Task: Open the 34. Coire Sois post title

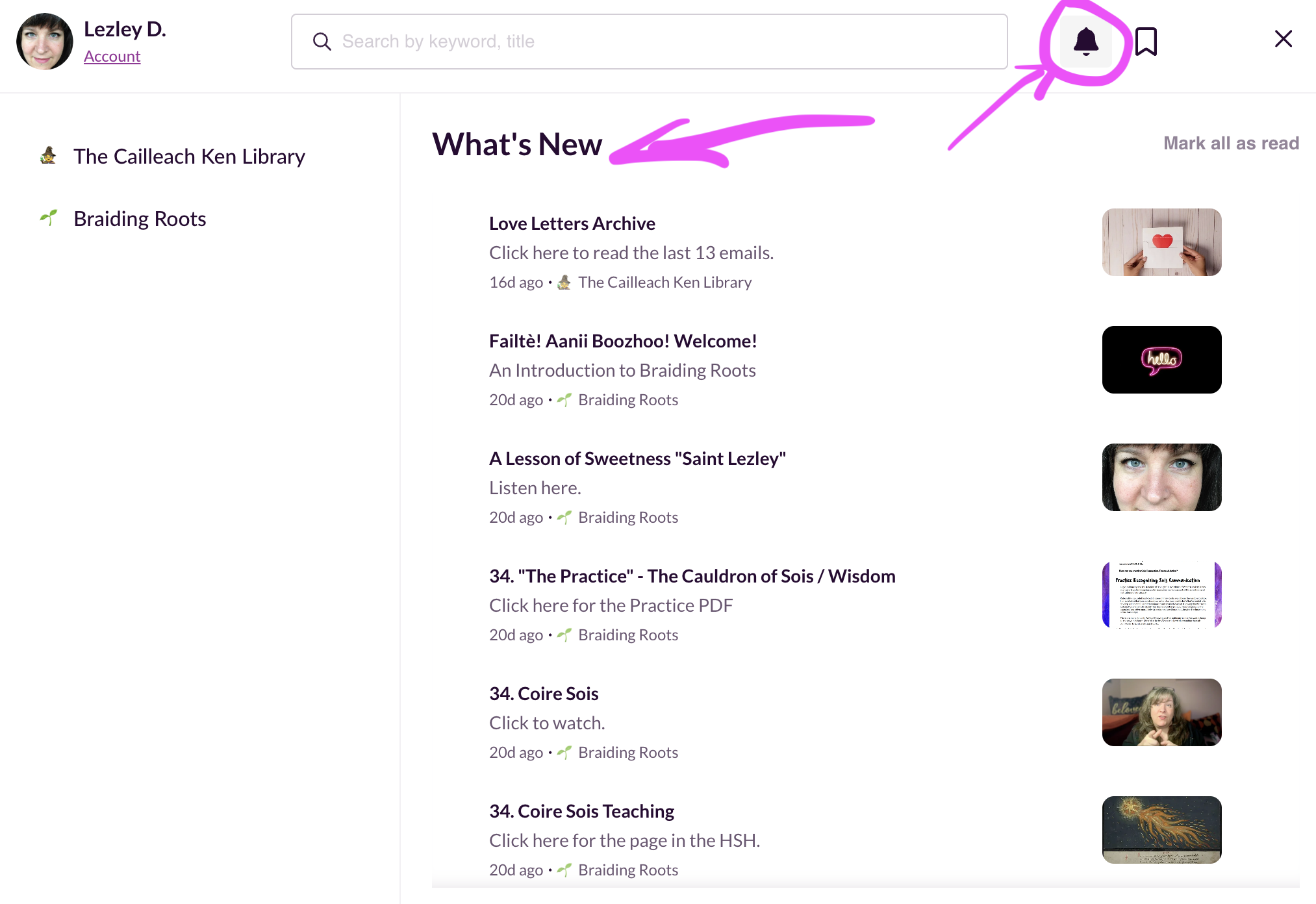Action: (x=544, y=694)
